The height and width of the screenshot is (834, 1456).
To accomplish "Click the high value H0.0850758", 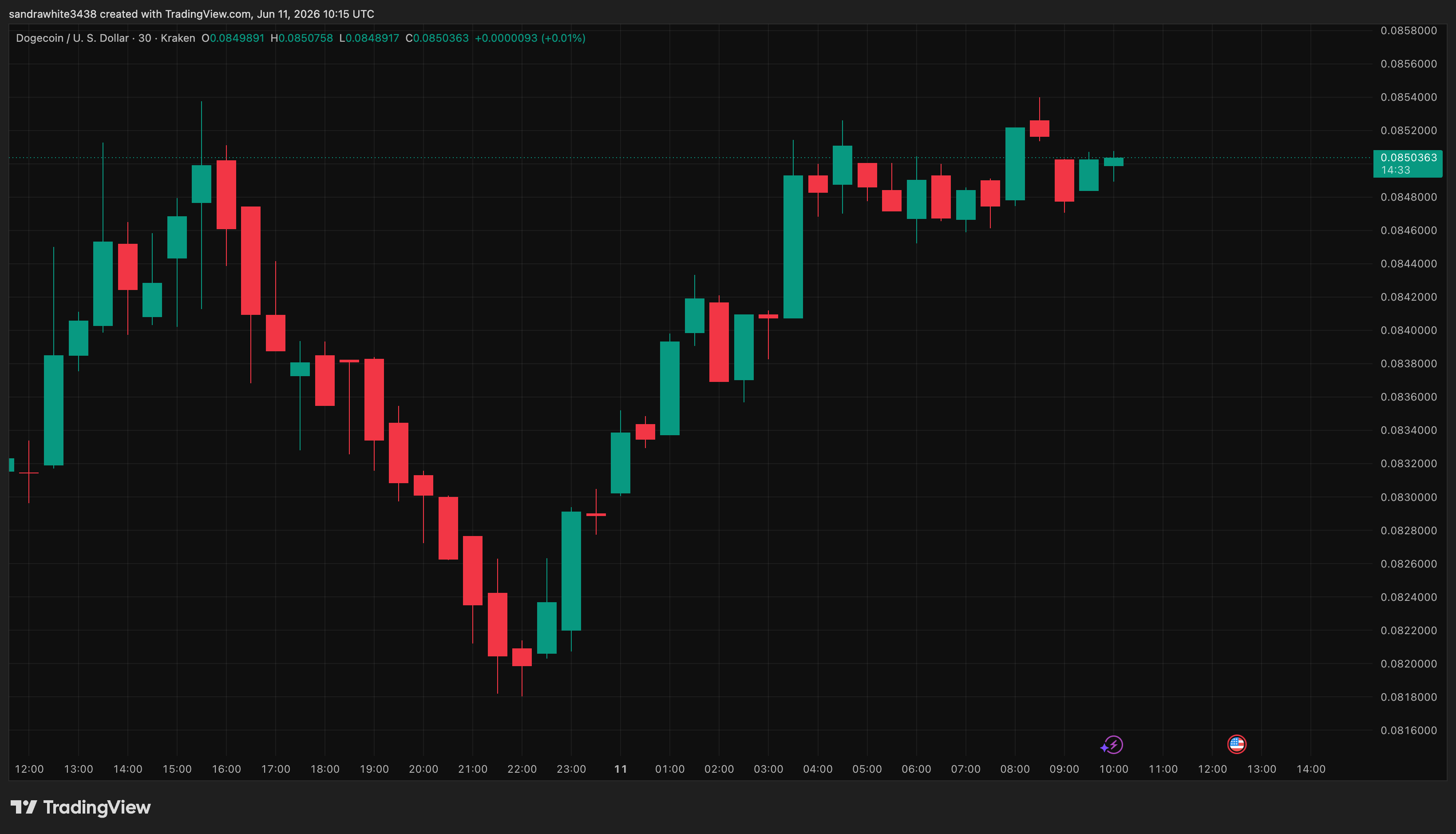I will (302, 38).
